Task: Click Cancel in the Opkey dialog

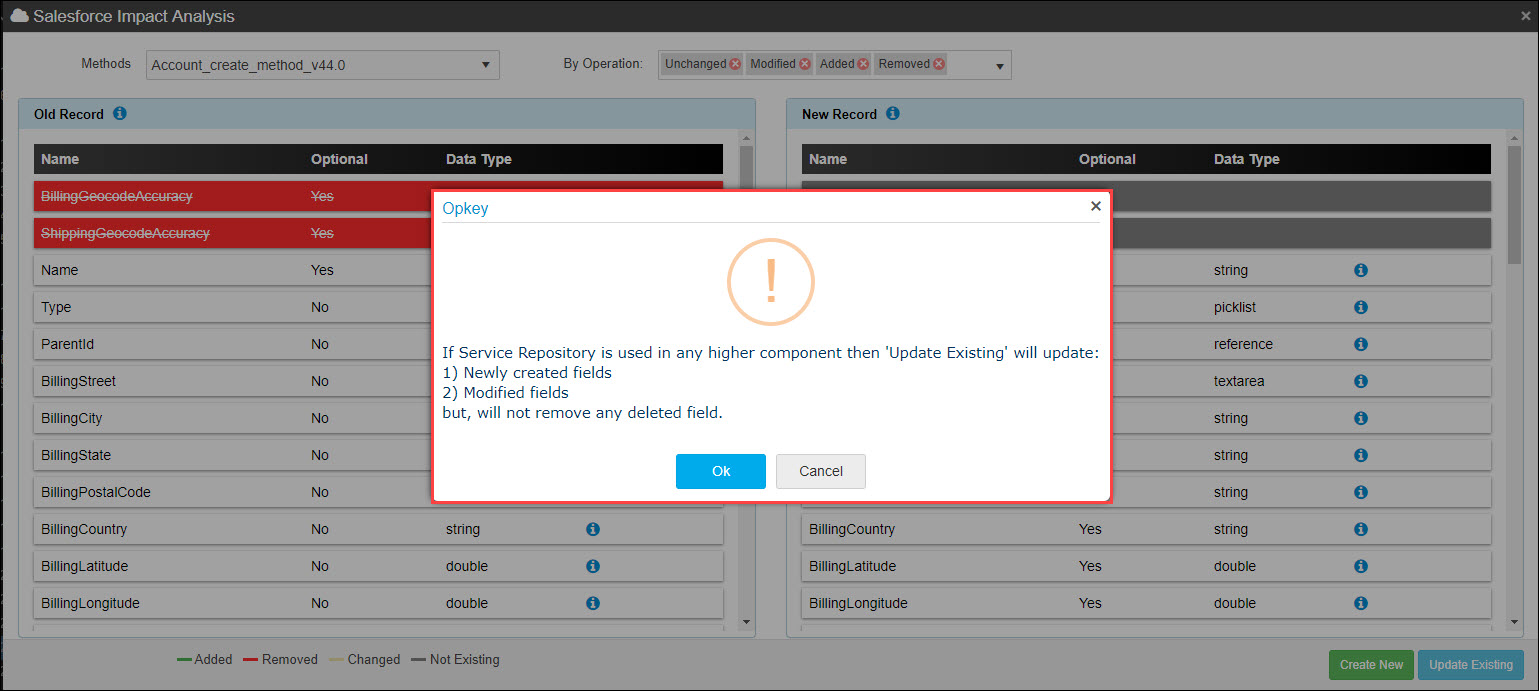Action: 821,471
